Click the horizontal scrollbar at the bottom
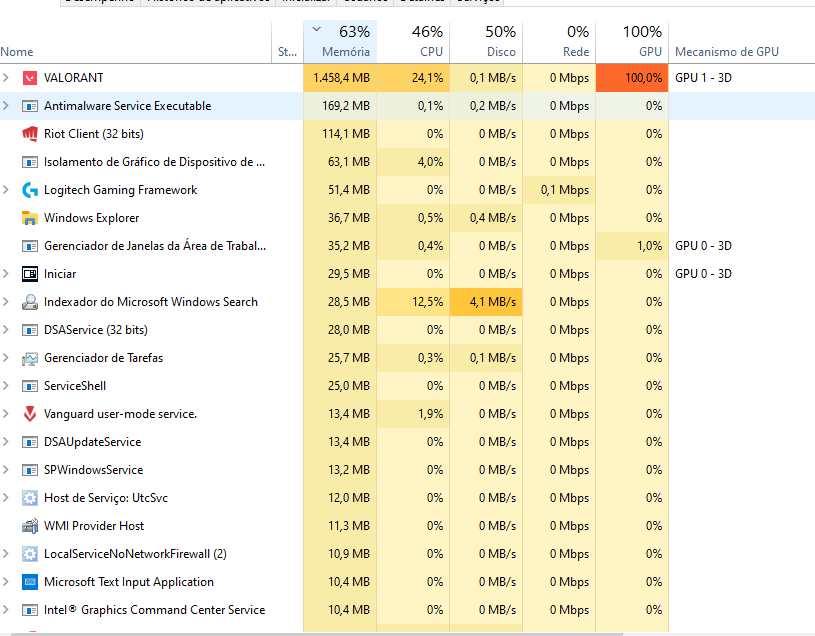 coord(317,634)
